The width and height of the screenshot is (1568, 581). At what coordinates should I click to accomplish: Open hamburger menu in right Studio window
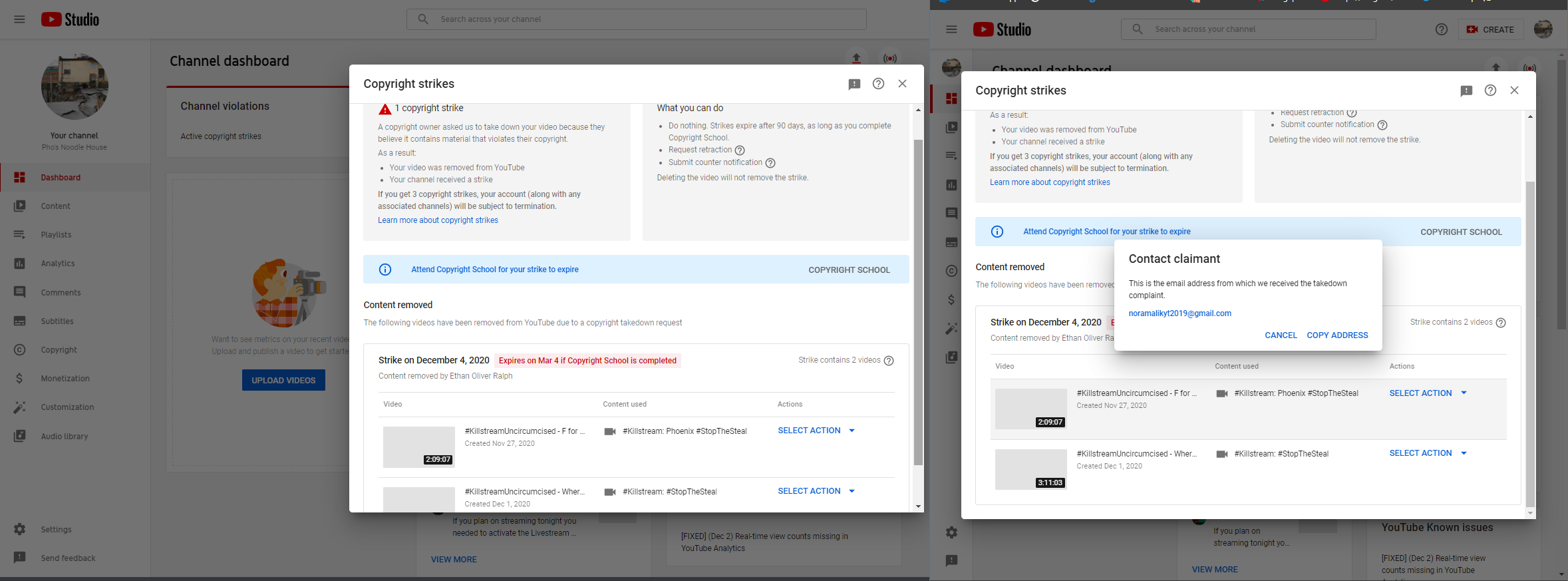(x=951, y=29)
